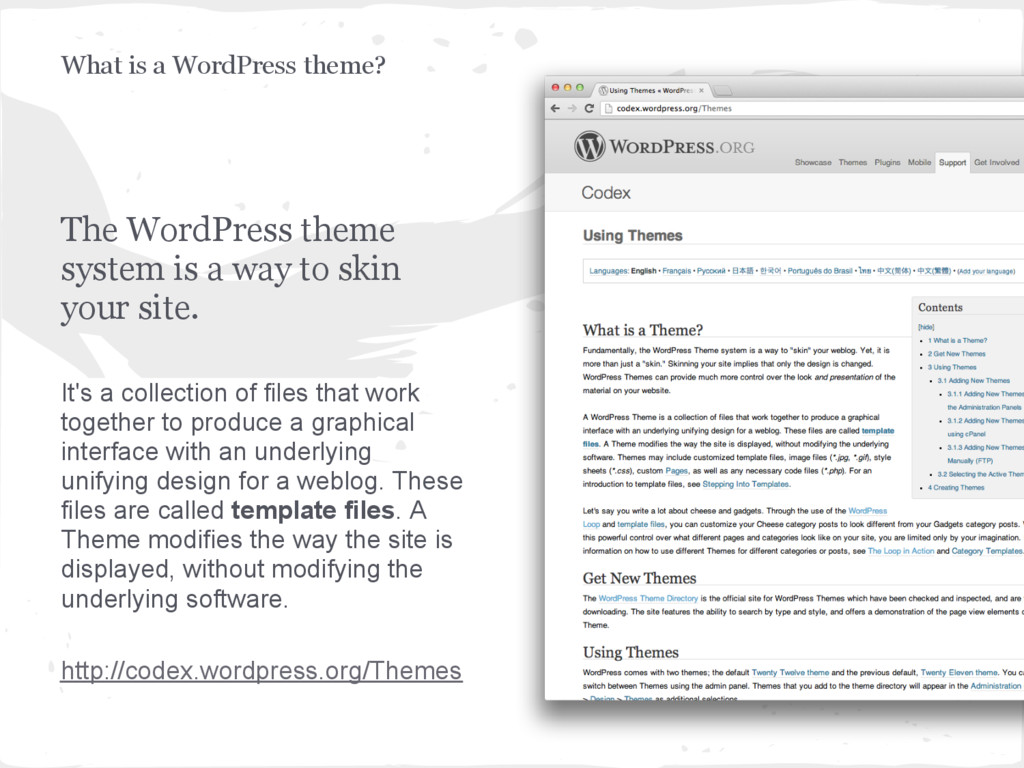Click the browser forward arrow button
This screenshot has width=1024, height=768.
572,108
